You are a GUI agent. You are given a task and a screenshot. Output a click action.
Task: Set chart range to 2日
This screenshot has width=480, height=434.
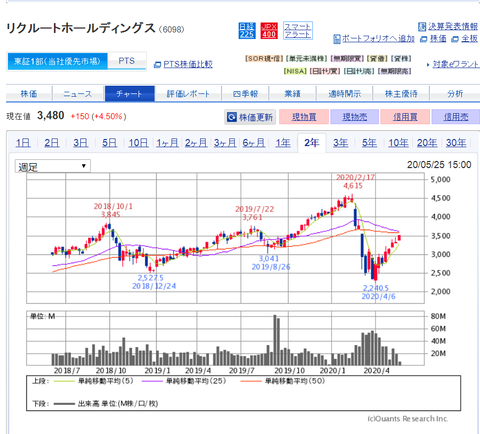52,143
